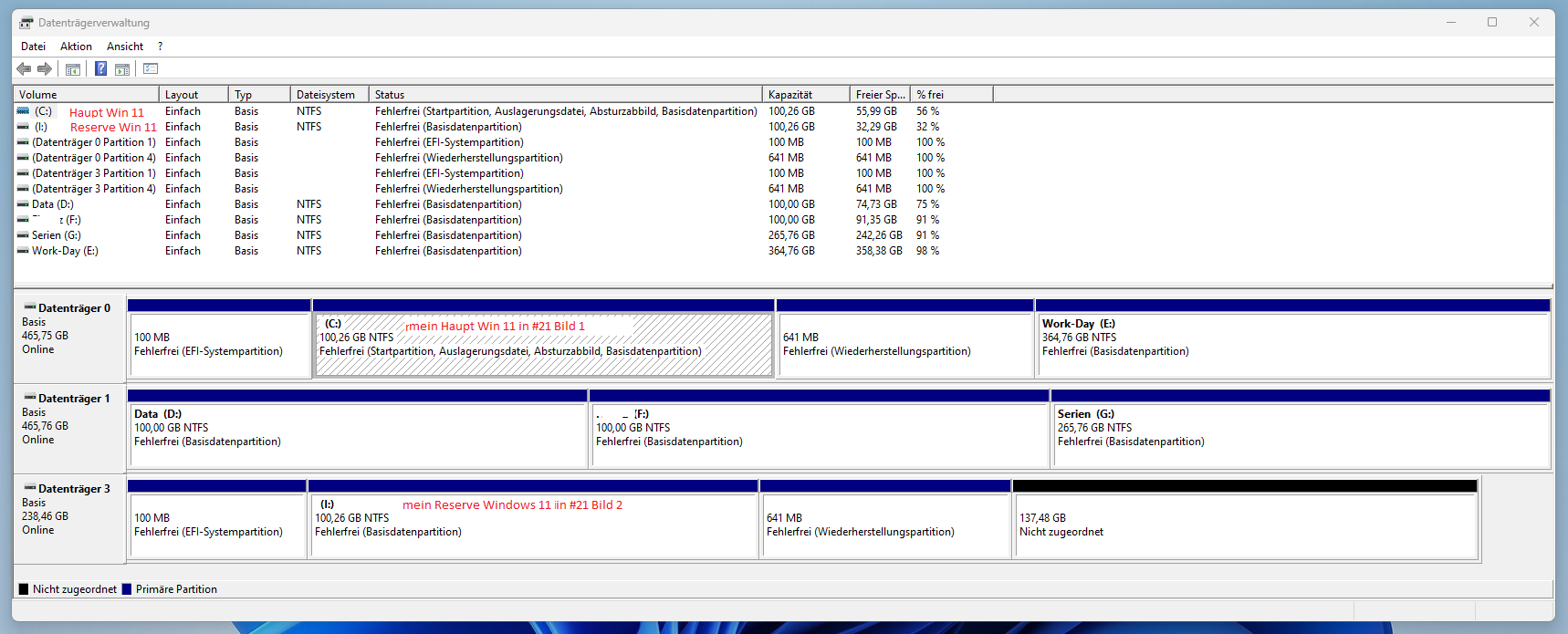1568x634 pixels.
Task: Click the Forward arrow toolbar icon
Action: [x=44, y=68]
